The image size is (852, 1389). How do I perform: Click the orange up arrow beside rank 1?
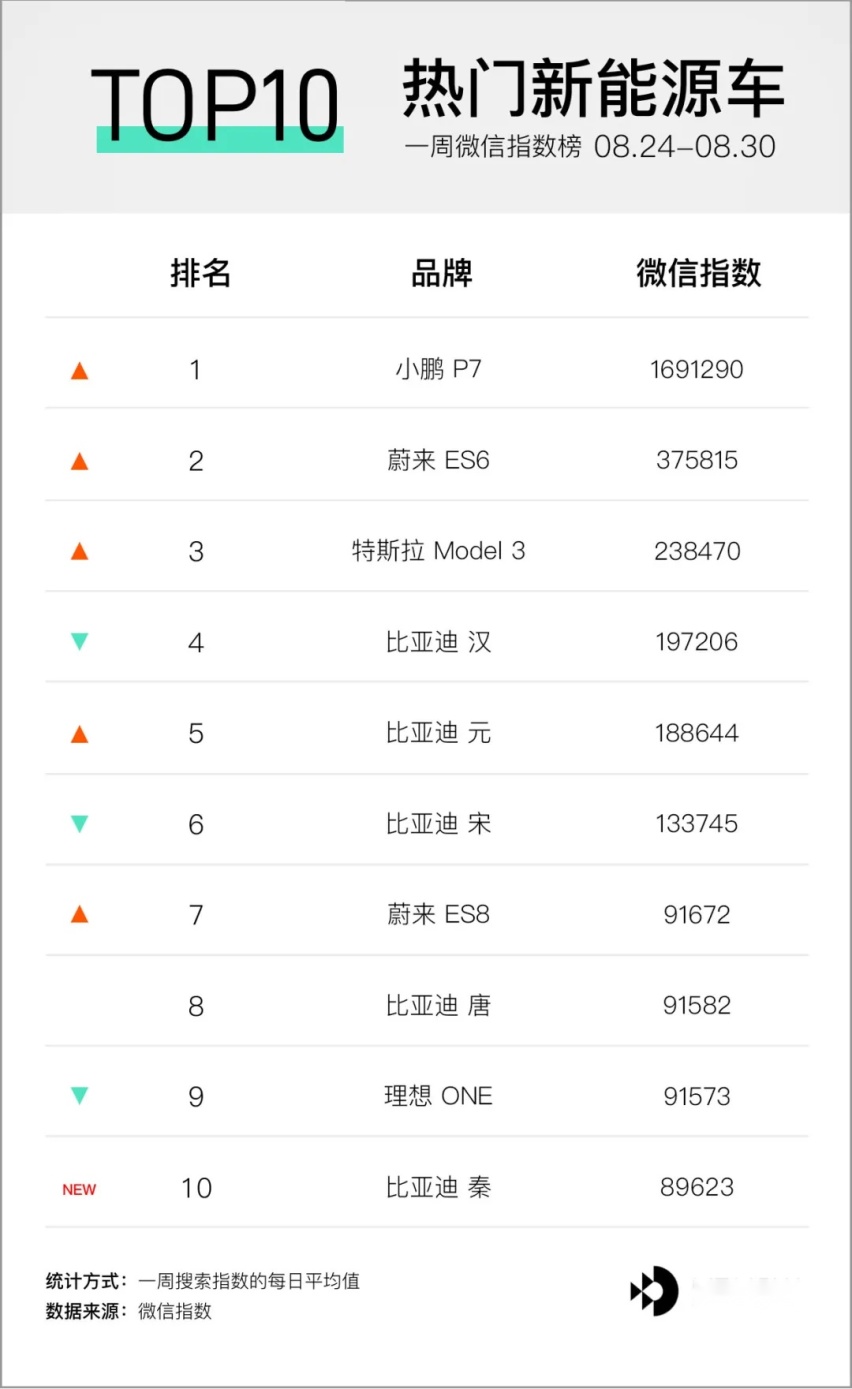click(x=80, y=371)
